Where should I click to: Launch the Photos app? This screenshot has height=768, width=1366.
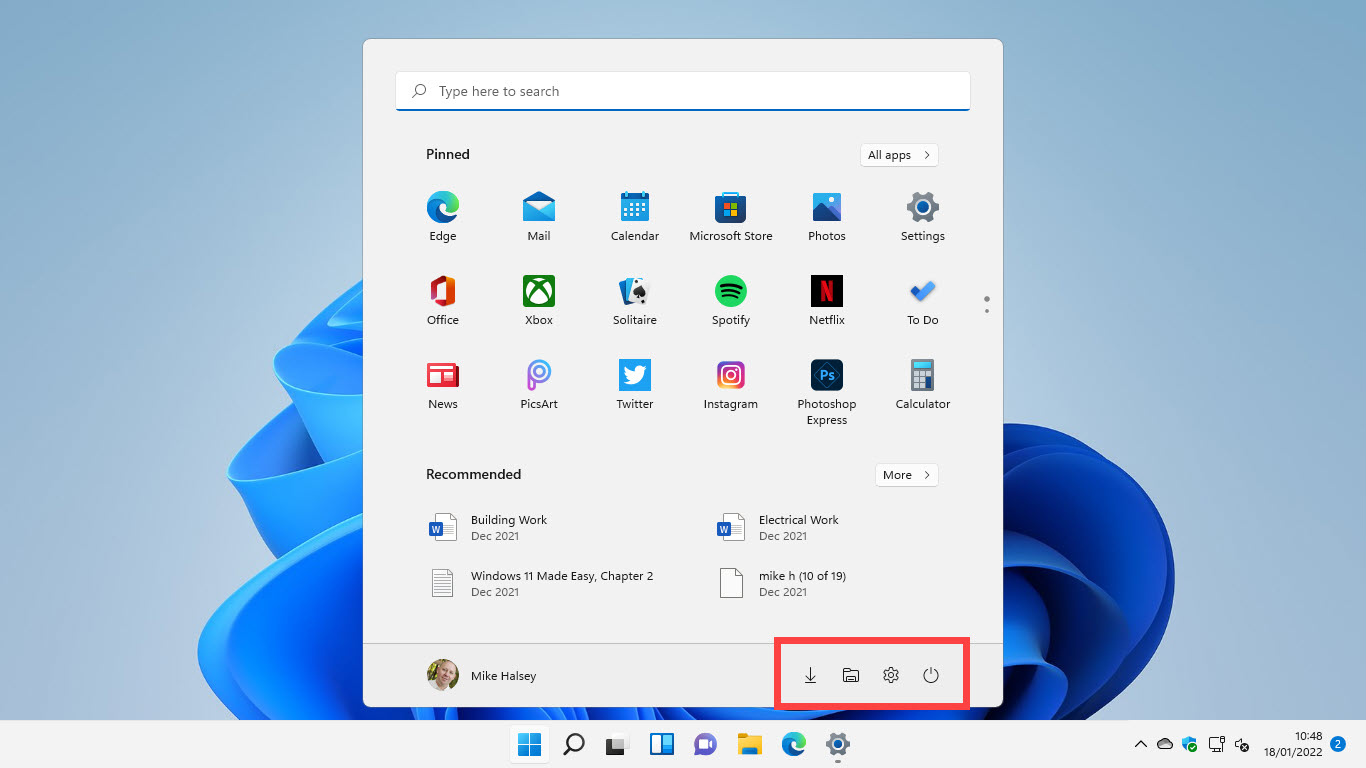point(827,217)
